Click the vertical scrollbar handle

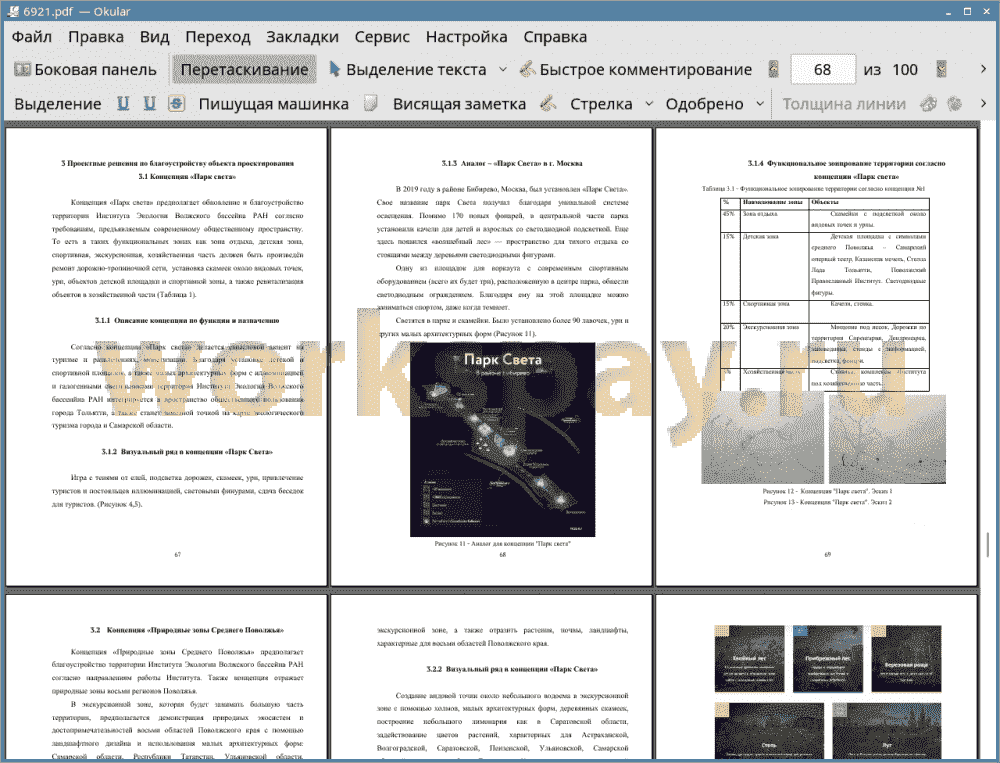pos(988,544)
